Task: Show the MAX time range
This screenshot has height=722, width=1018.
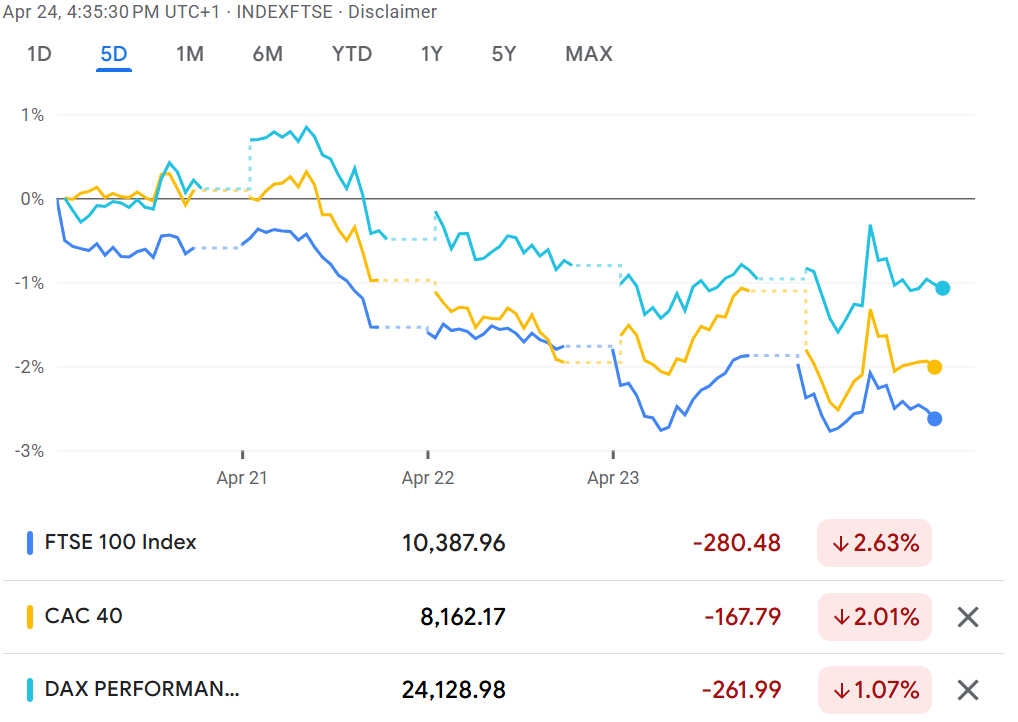Action: pyautogui.click(x=589, y=54)
